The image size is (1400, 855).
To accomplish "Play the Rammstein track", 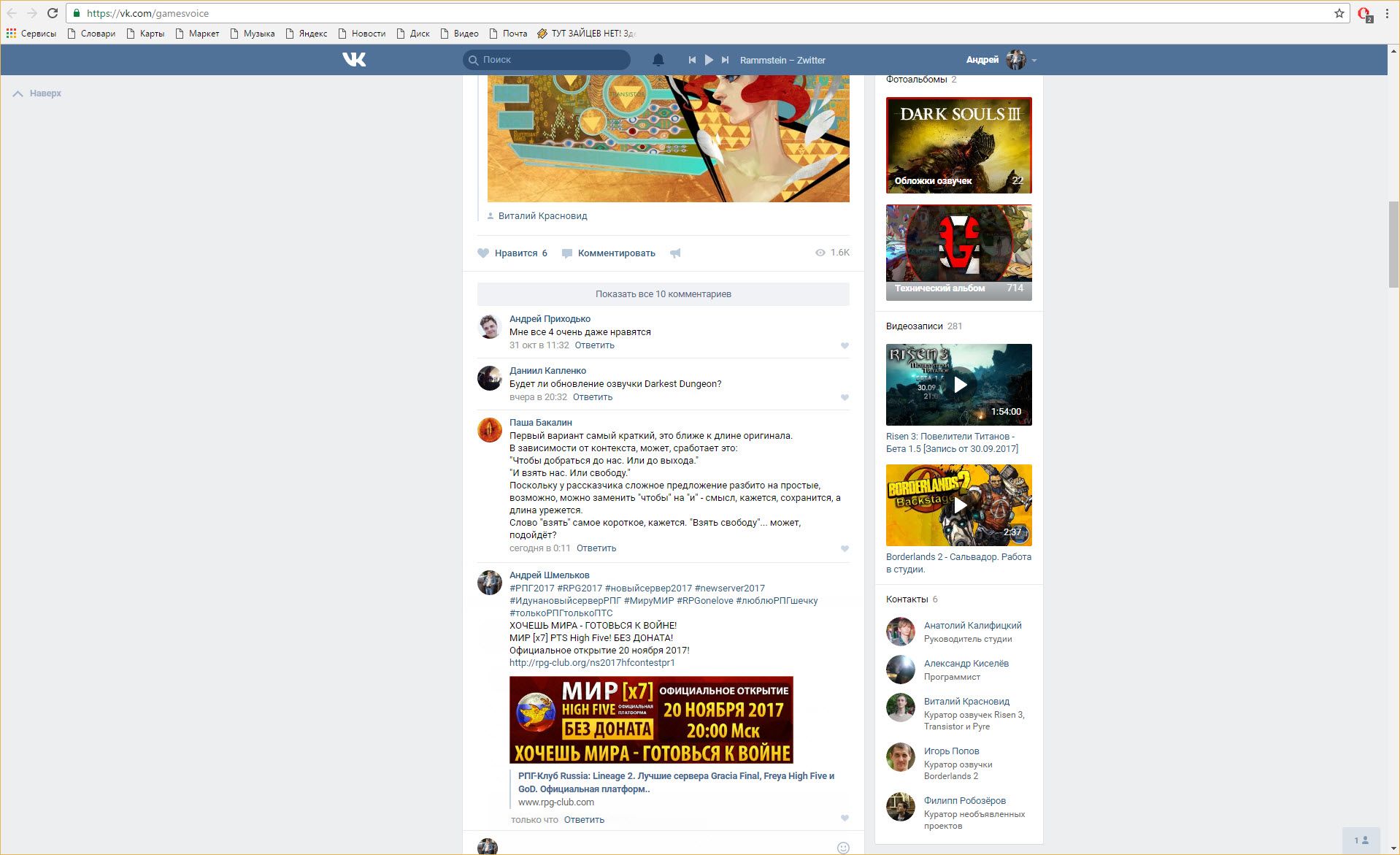I will (x=709, y=60).
